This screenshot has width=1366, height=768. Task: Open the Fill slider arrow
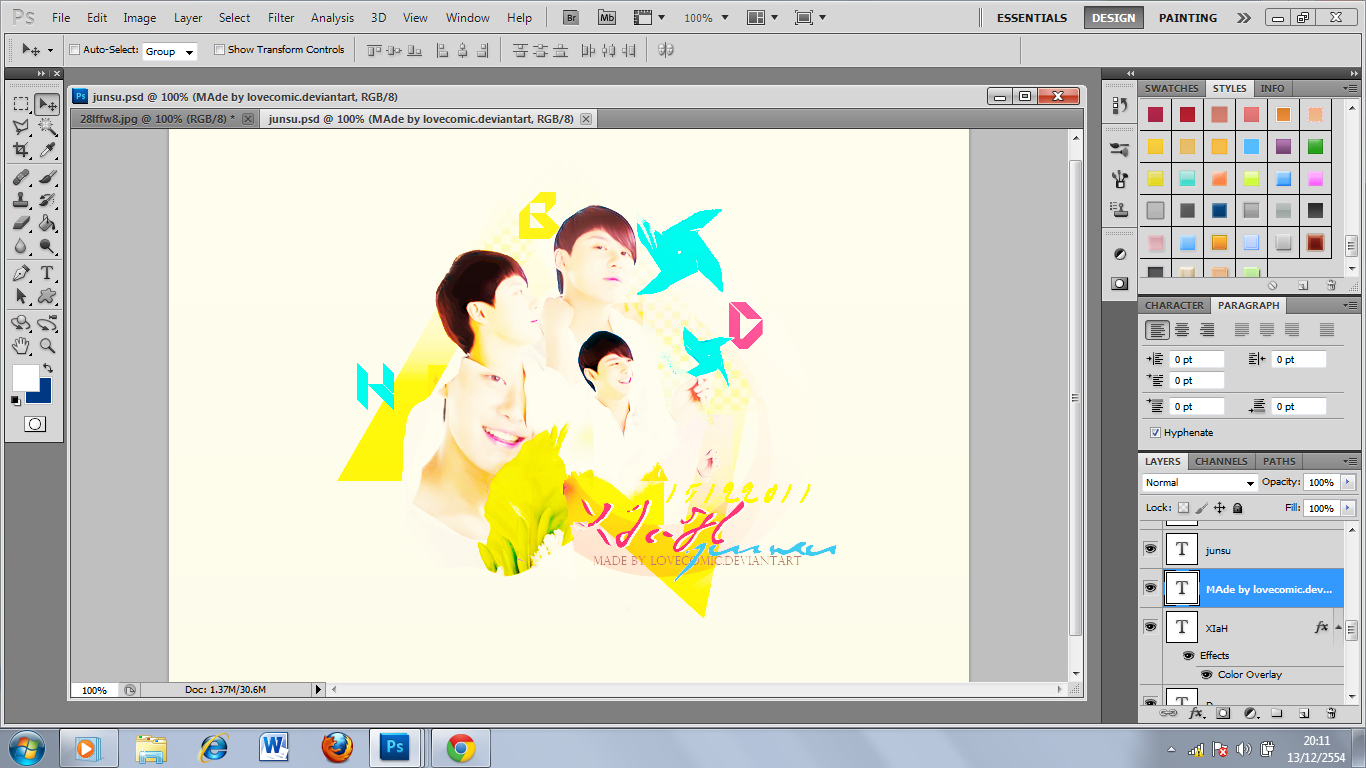coord(1348,508)
